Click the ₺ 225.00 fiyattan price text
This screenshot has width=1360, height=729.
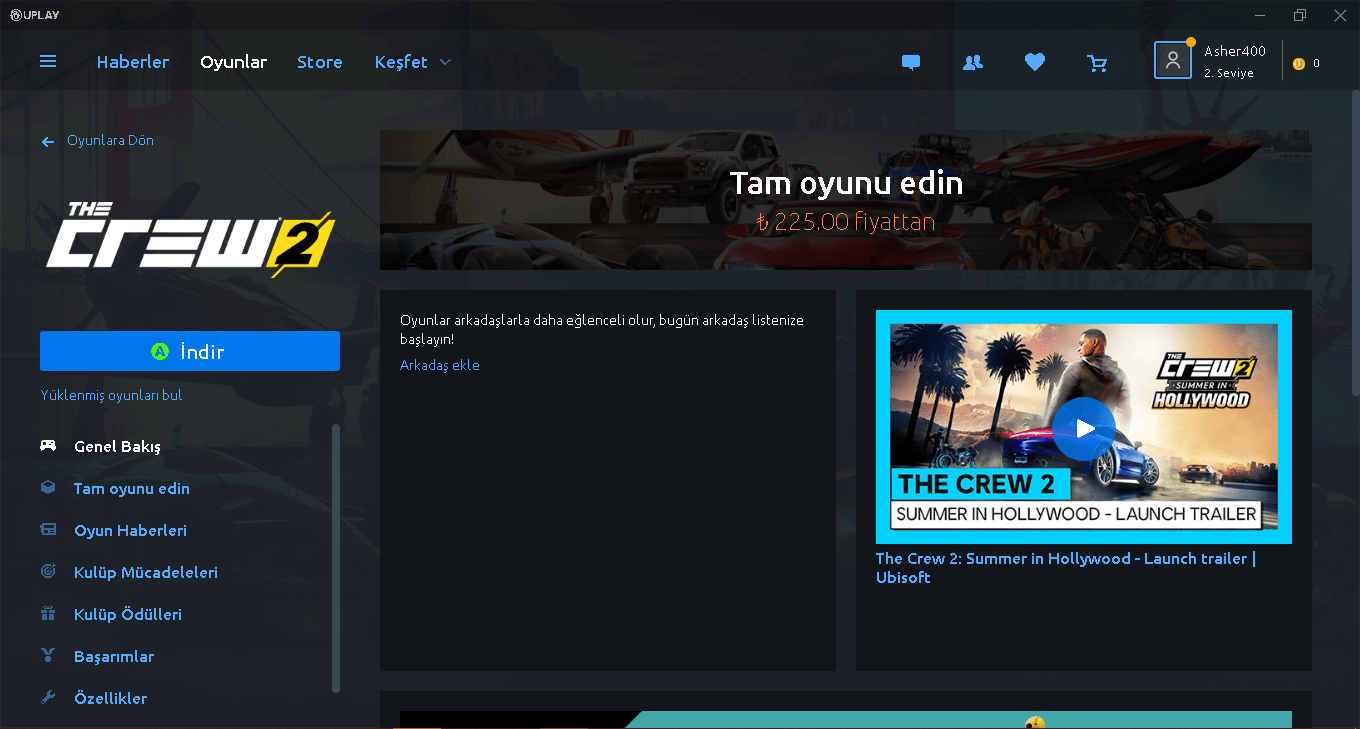tap(846, 221)
